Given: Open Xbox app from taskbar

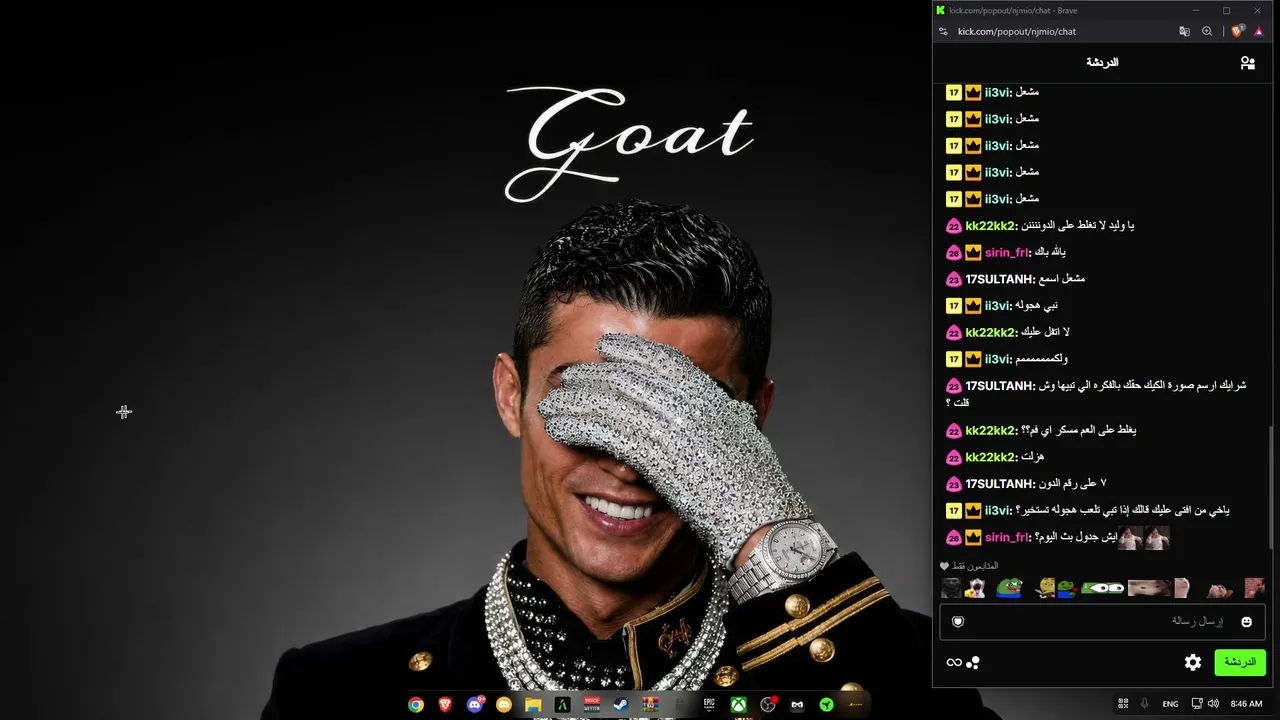Looking at the screenshot, I should tap(738, 705).
